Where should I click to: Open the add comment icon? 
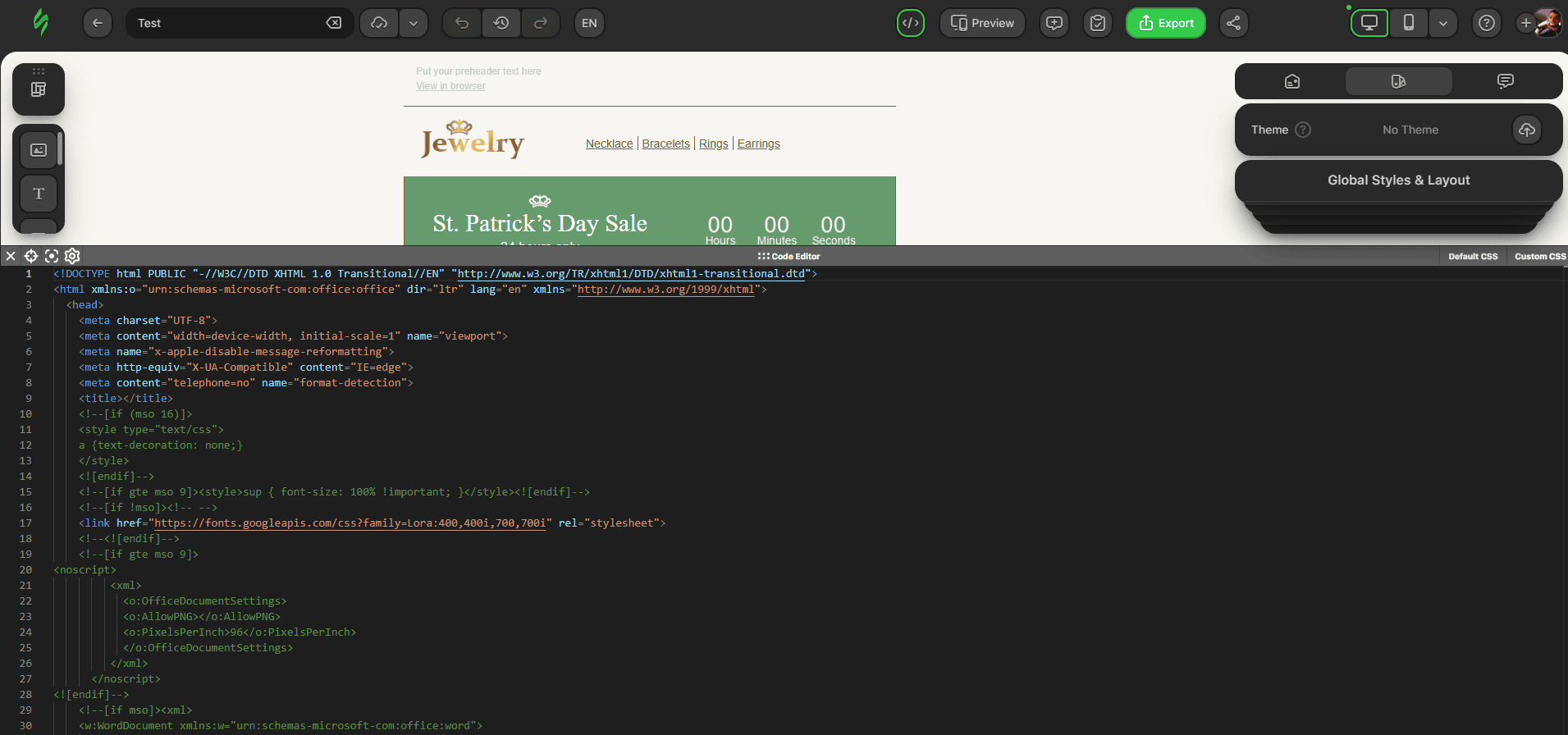point(1054,23)
